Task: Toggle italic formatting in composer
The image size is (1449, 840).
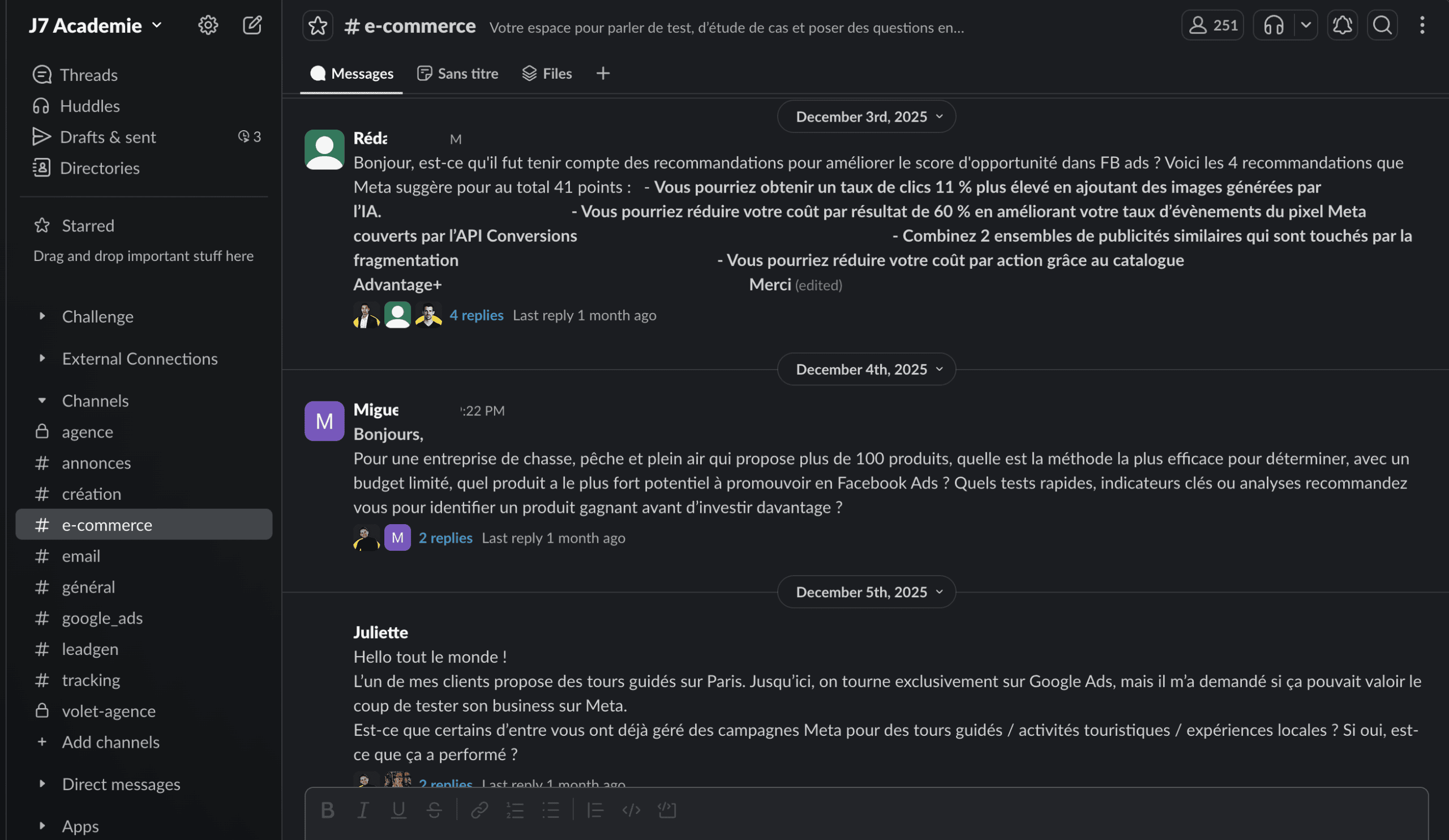Action: click(x=363, y=810)
